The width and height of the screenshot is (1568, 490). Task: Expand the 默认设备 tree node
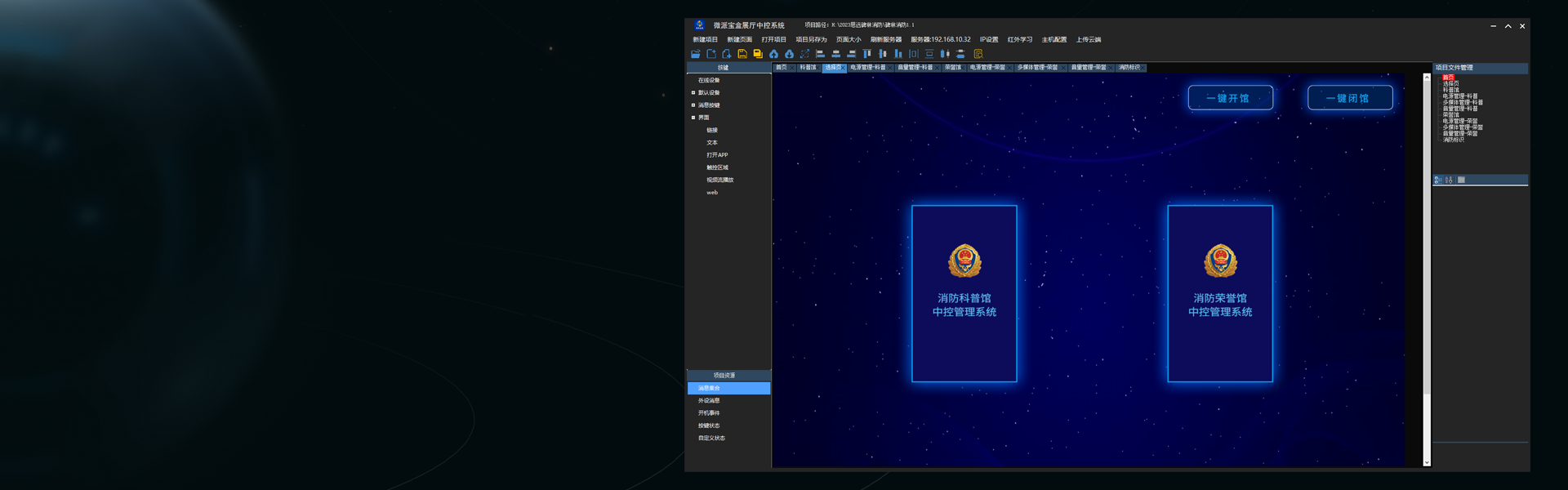coord(693,93)
